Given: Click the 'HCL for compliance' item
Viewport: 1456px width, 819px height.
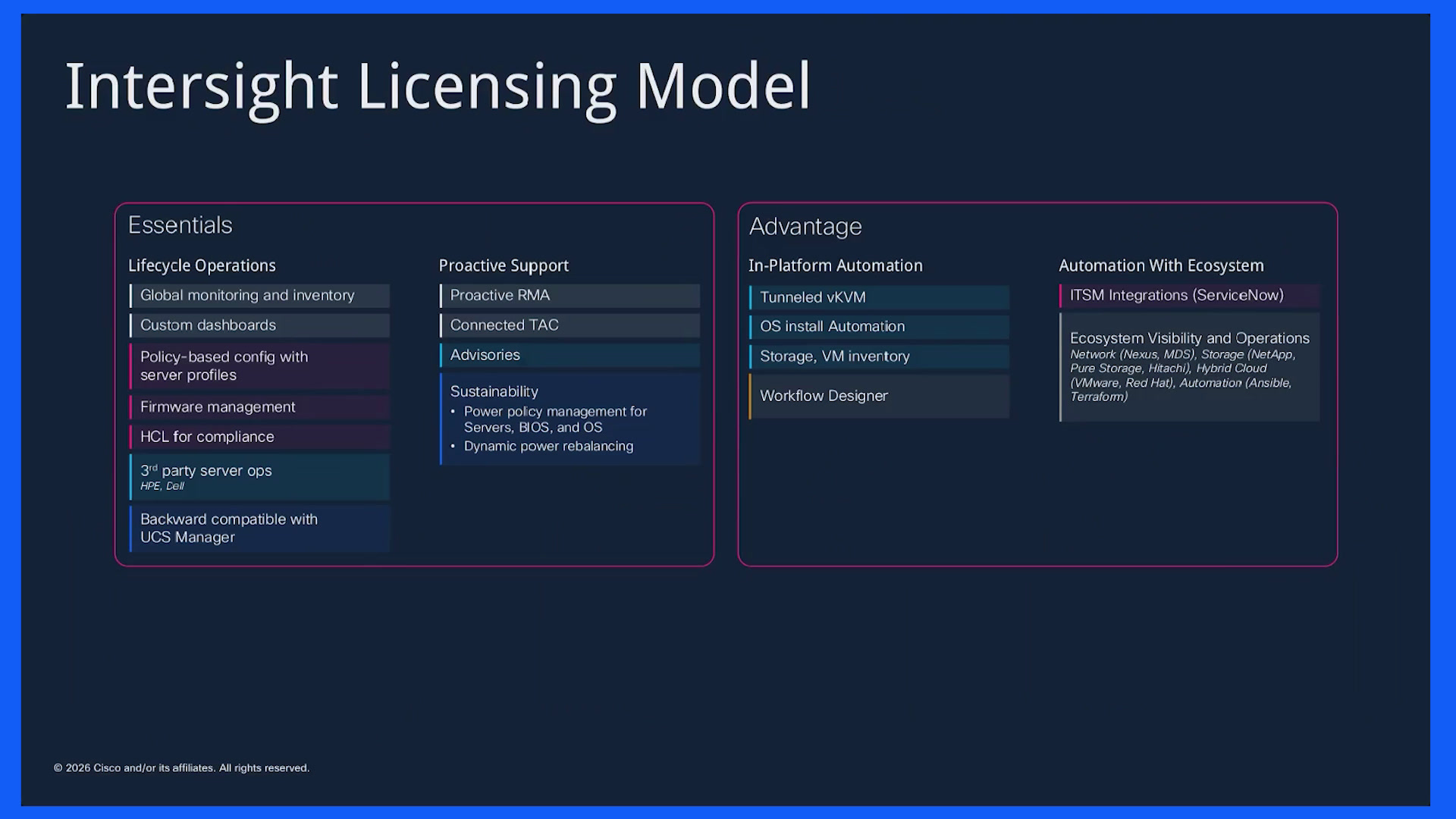Looking at the screenshot, I should coord(259,437).
